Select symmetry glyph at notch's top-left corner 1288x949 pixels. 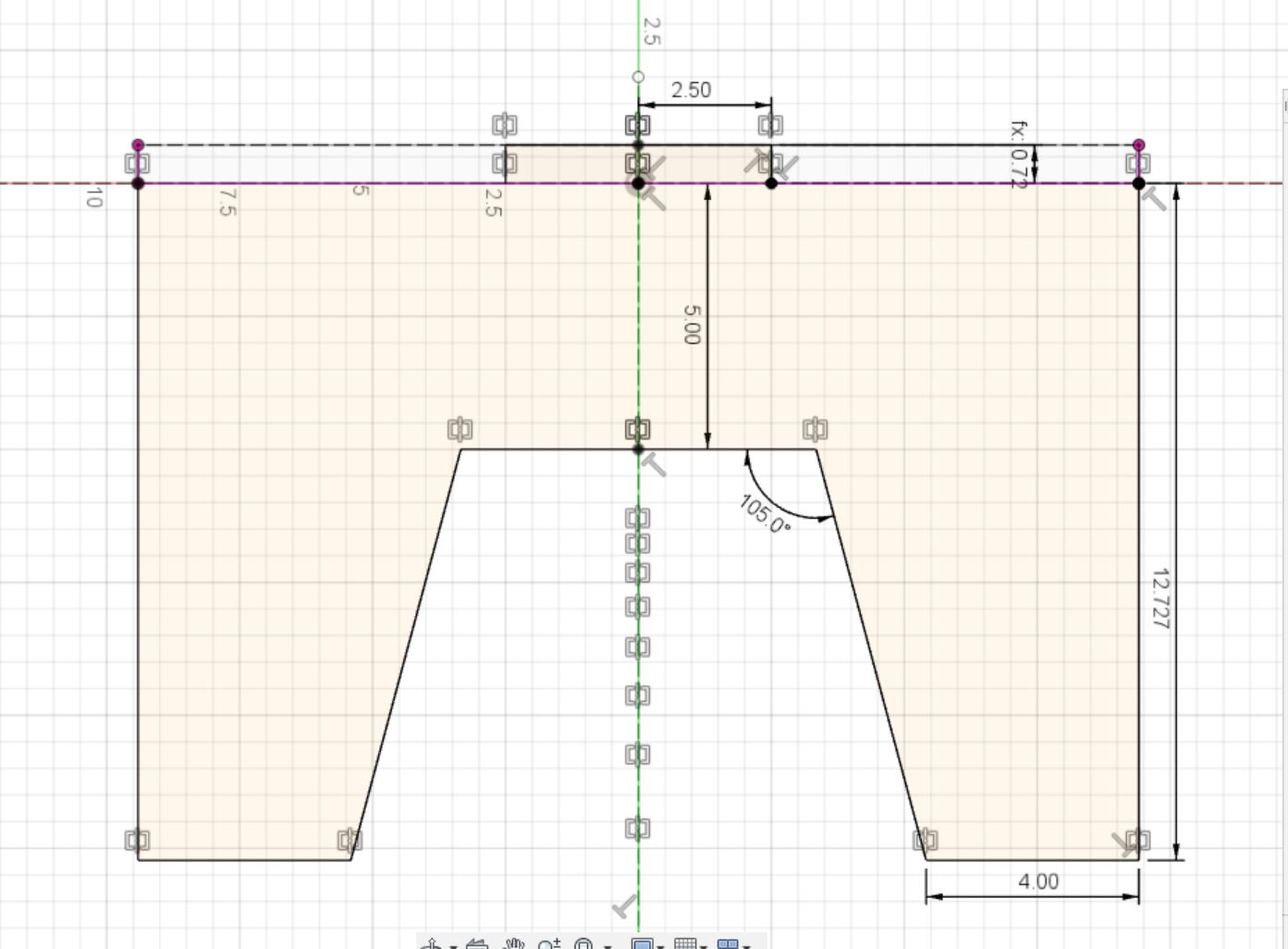tap(460, 429)
